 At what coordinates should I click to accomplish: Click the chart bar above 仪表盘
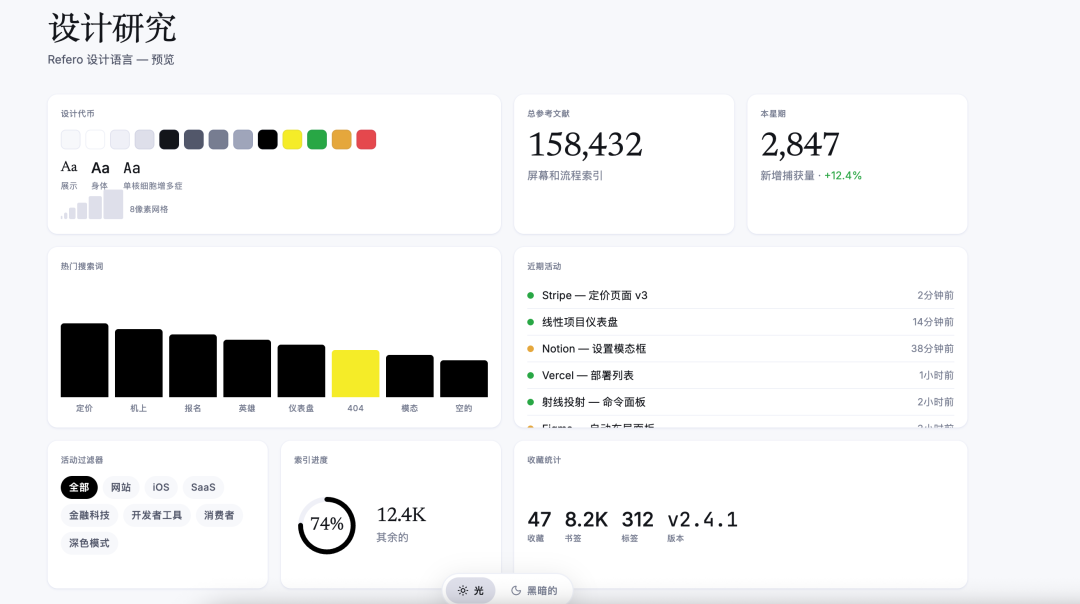point(301,371)
